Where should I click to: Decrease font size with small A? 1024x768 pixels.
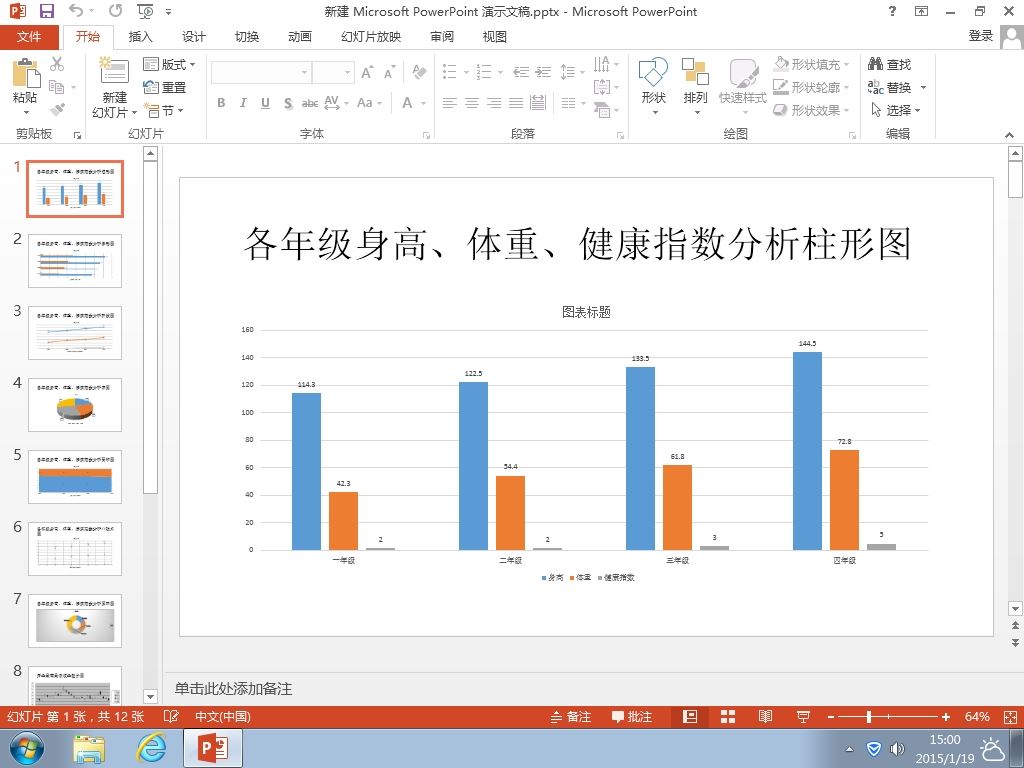(389, 72)
